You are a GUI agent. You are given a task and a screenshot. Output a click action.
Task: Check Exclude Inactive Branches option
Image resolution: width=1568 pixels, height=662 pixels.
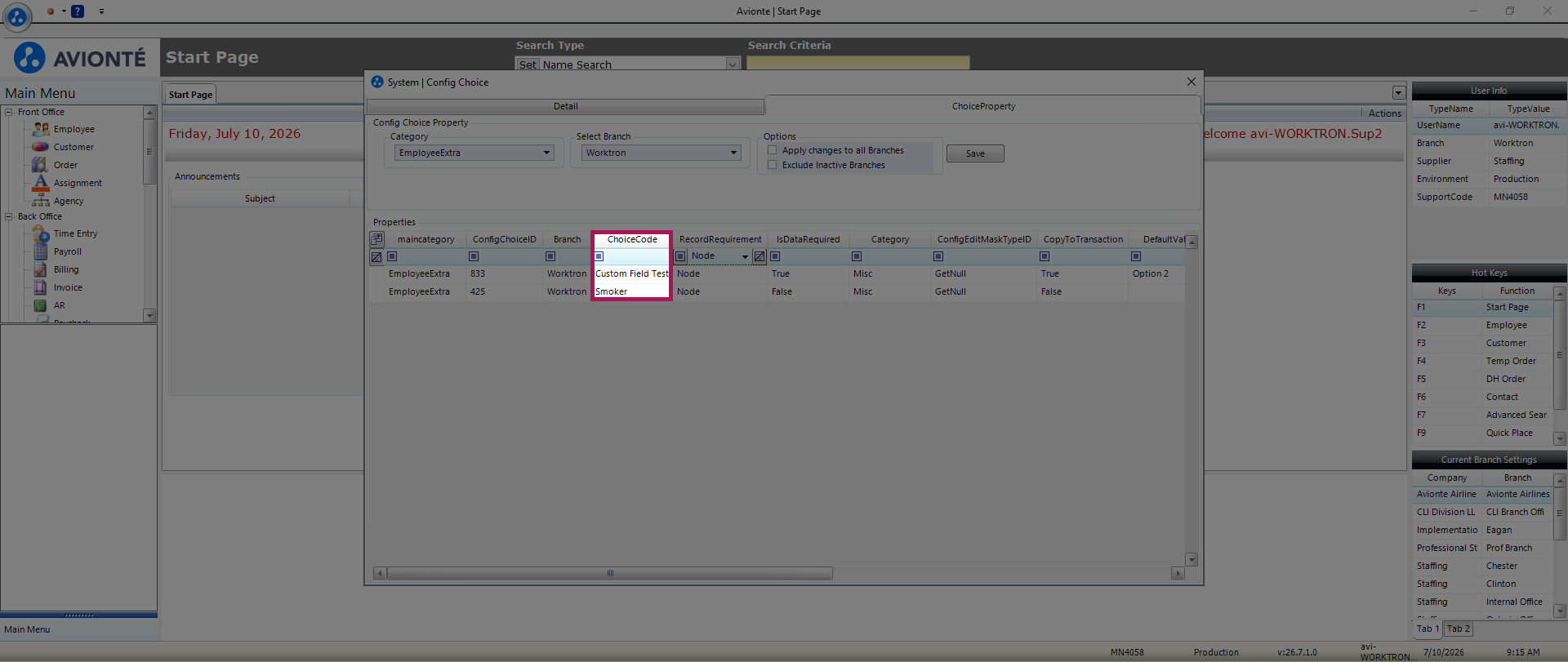[773, 165]
